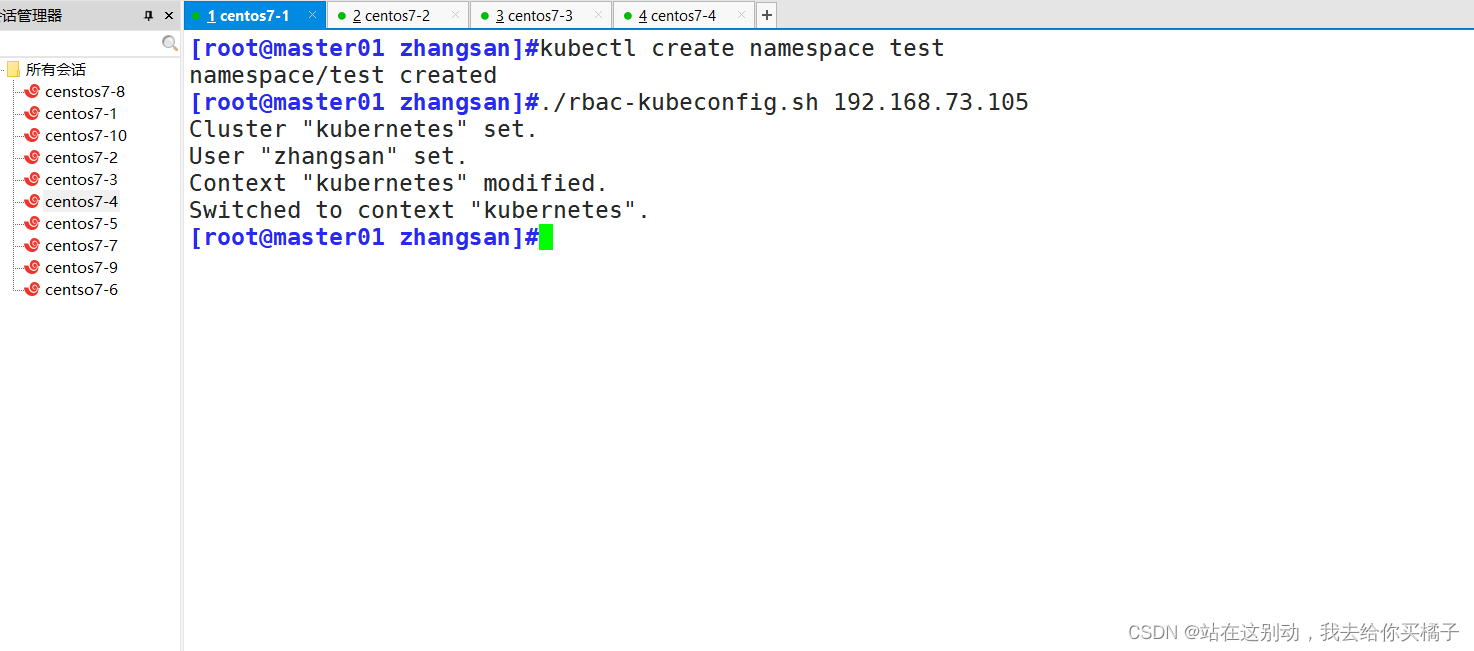Click the green status dot on centos7-4 tab
1474x651 pixels.
click(628, 16)
